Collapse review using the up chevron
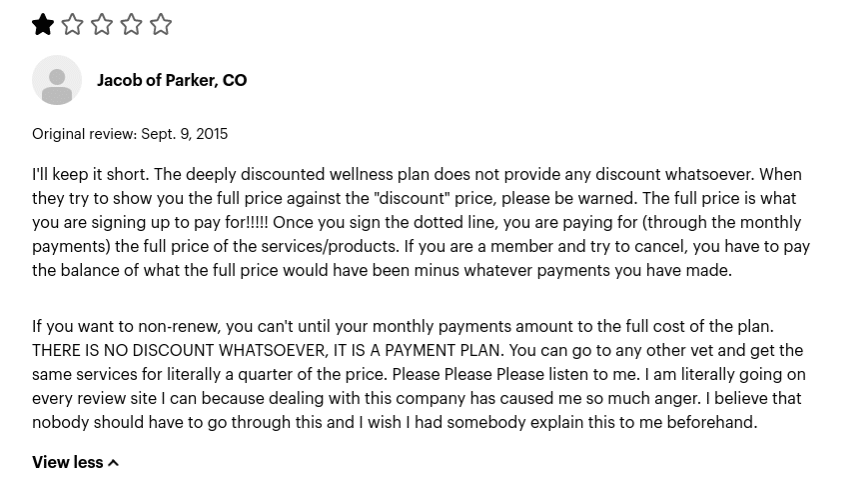 [113, 463]
